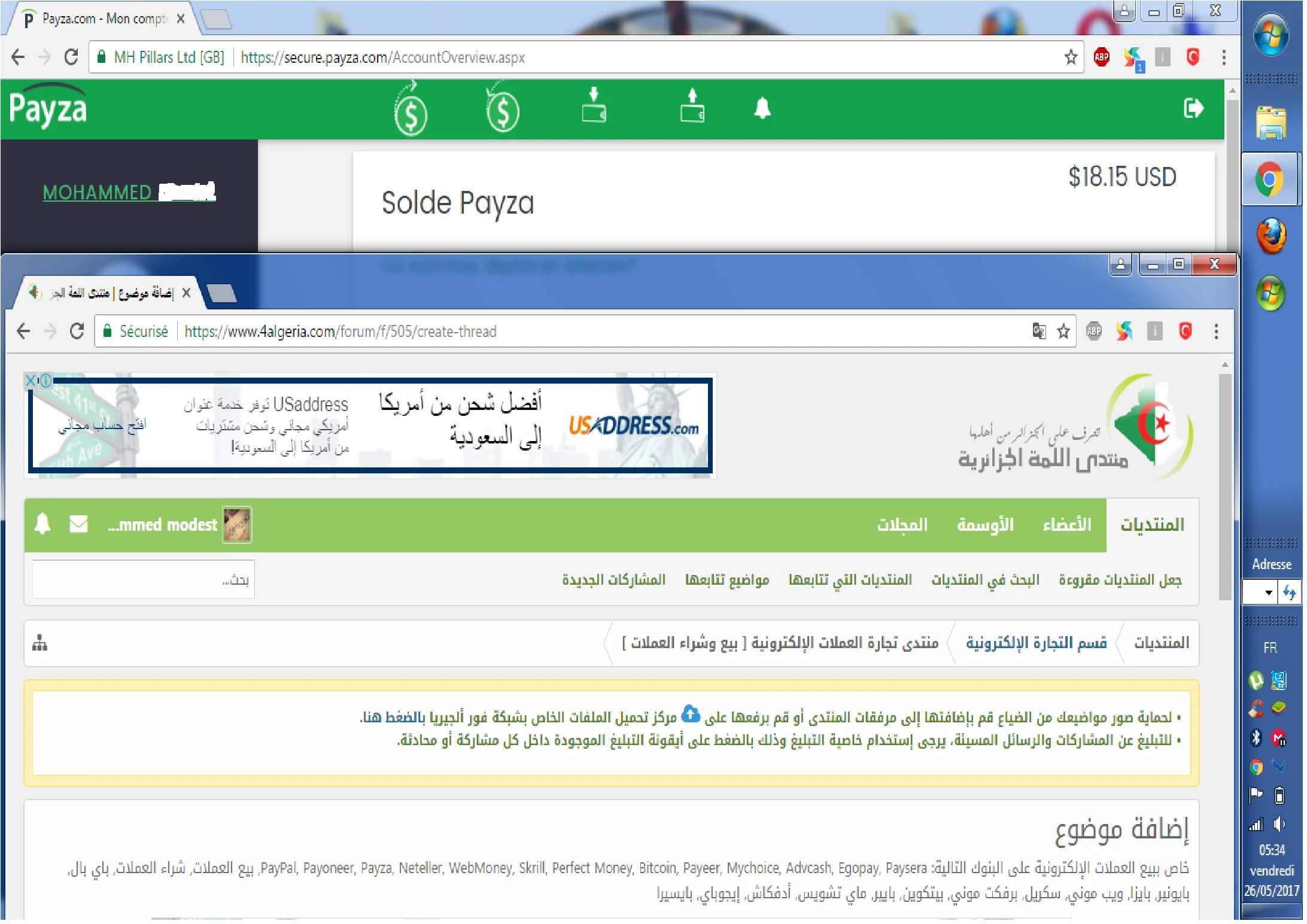The width and height of the screenshot is (1307, 924).
Task: Open Chrome menu in the forum window
Action: (x=1216, y=331)
